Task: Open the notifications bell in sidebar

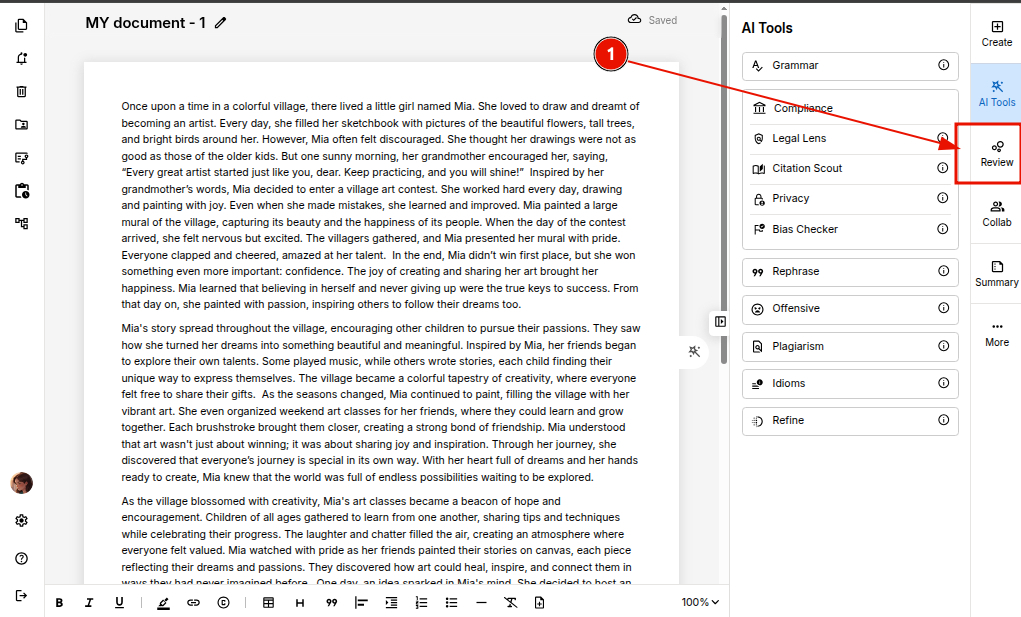Action: pos(21,58)
